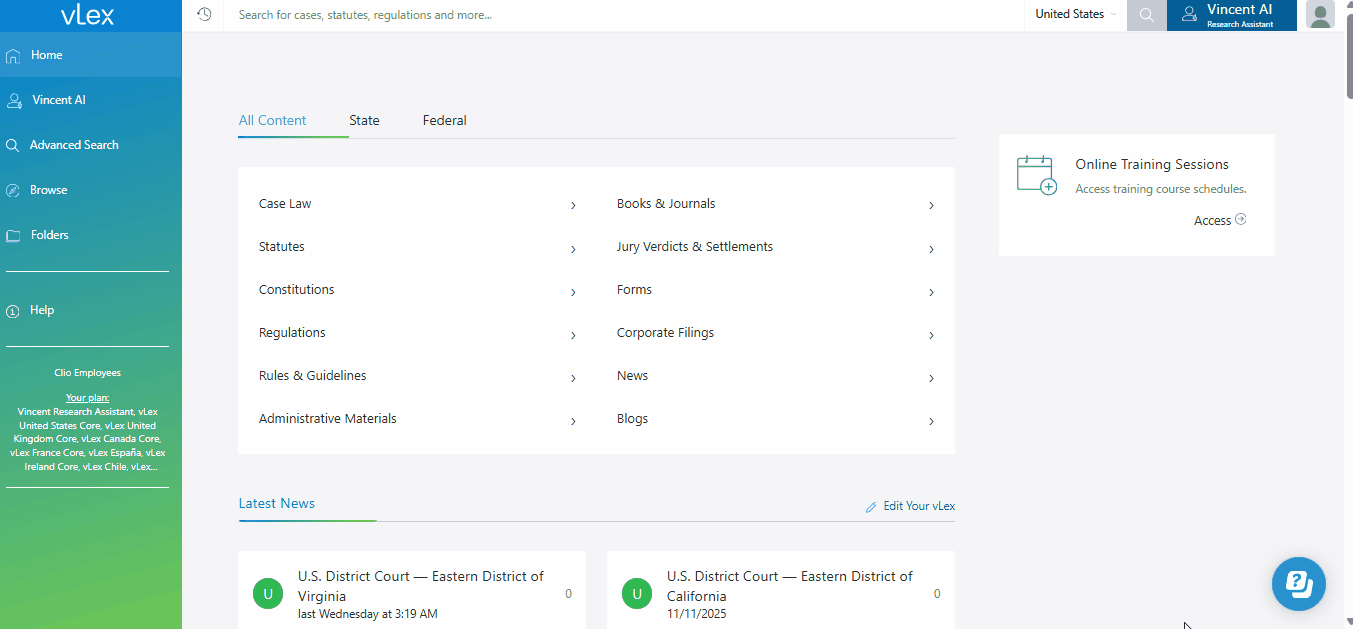Expand the Case Law category chevron

(573, 205)
